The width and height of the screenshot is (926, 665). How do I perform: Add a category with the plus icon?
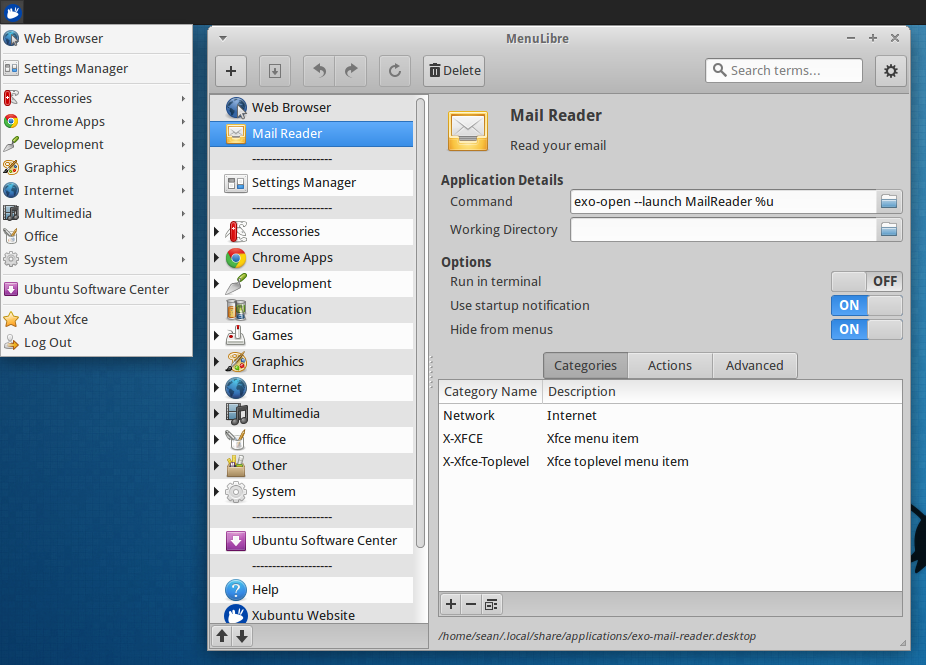point(450,604)
